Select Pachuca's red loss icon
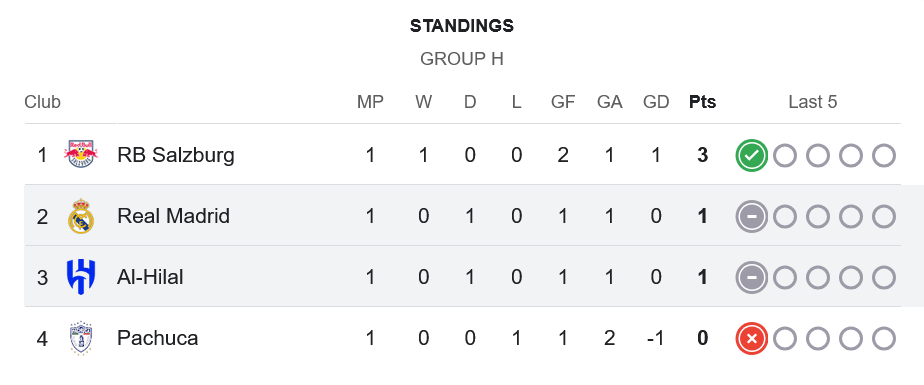Screen dimensions: 924x385 (x=751, y=339)
